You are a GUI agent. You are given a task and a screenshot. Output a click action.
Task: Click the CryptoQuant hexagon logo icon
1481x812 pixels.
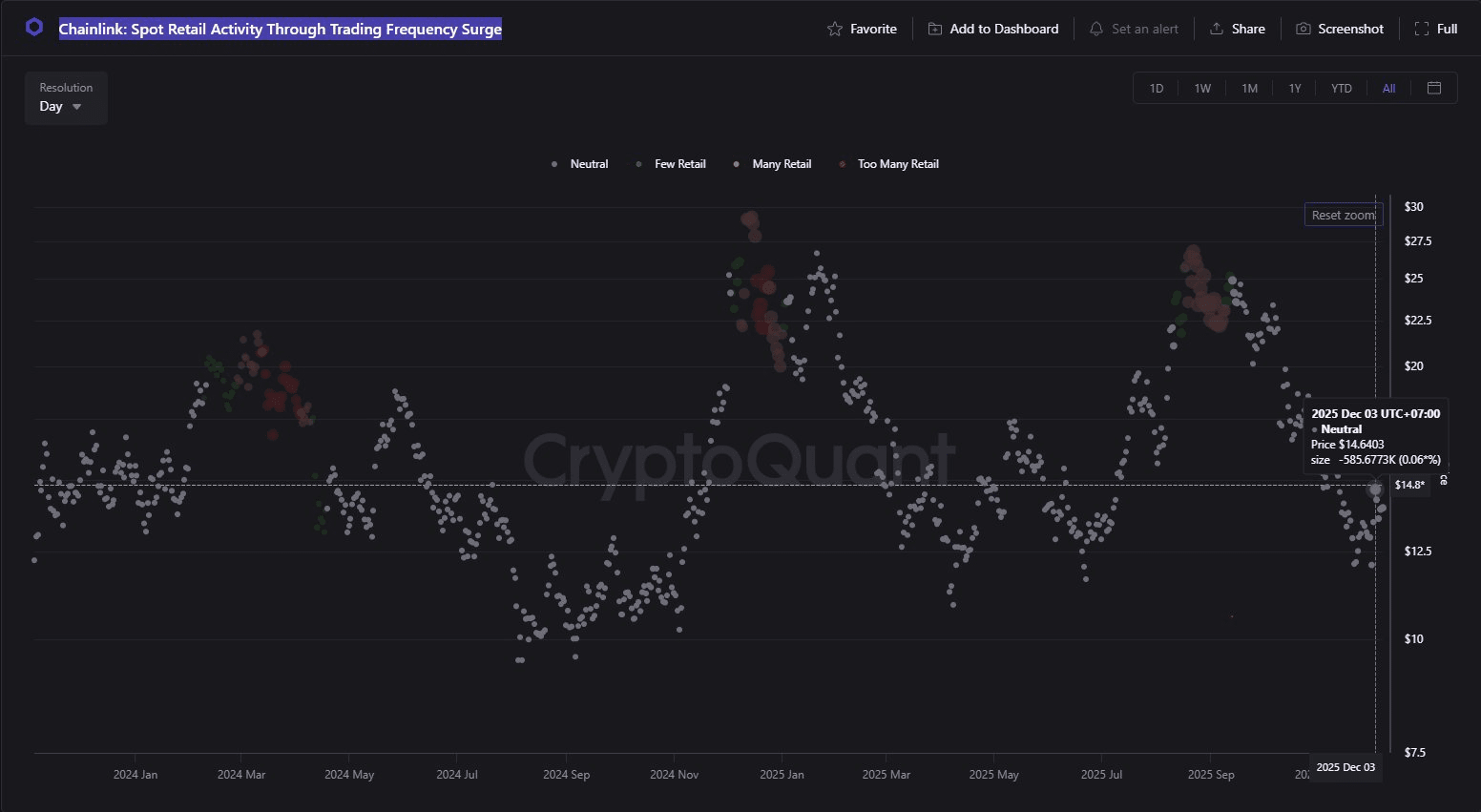(x=34, y=28)
